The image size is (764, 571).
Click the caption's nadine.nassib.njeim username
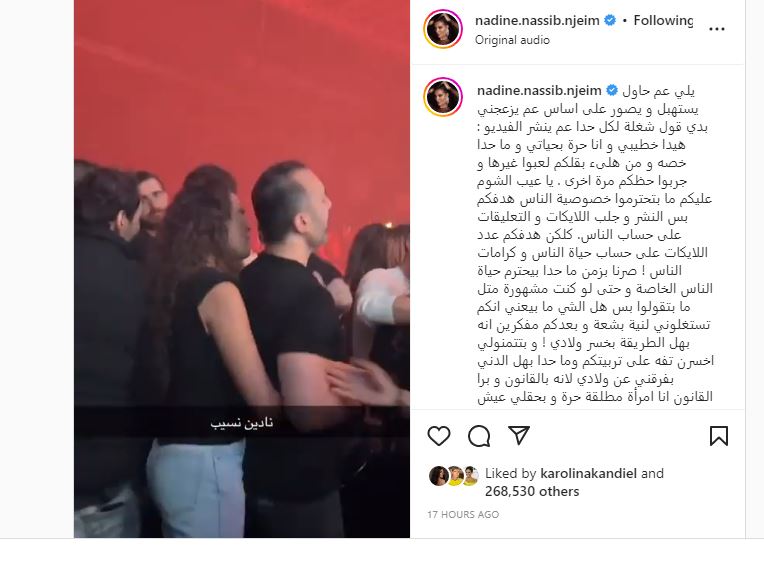tap(539, 91)
